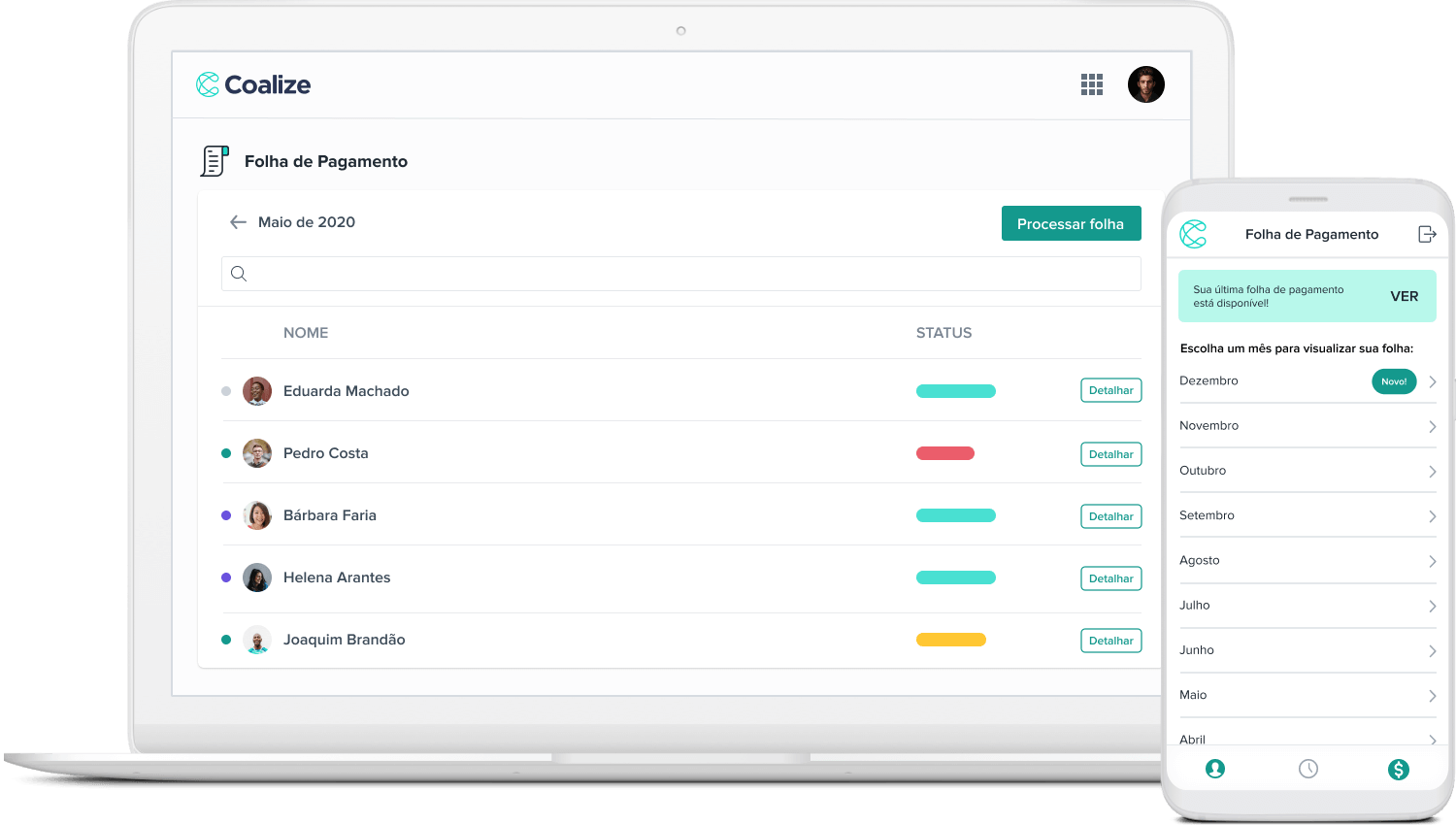Tap the profile icon in mobile bottom bar
This screenshot has width=1456, height=825.
pos(1214,769)
